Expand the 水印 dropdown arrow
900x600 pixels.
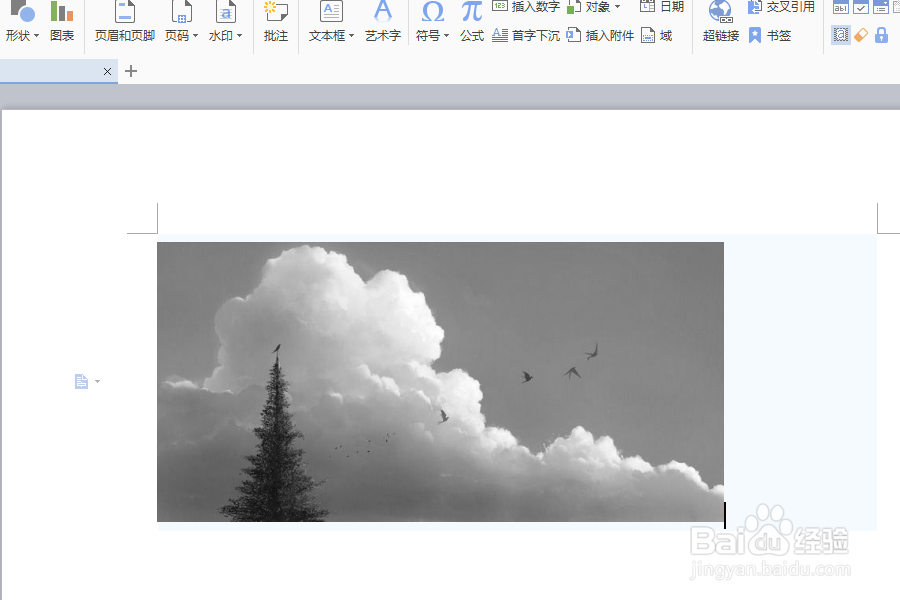click(x=239, y=36)
